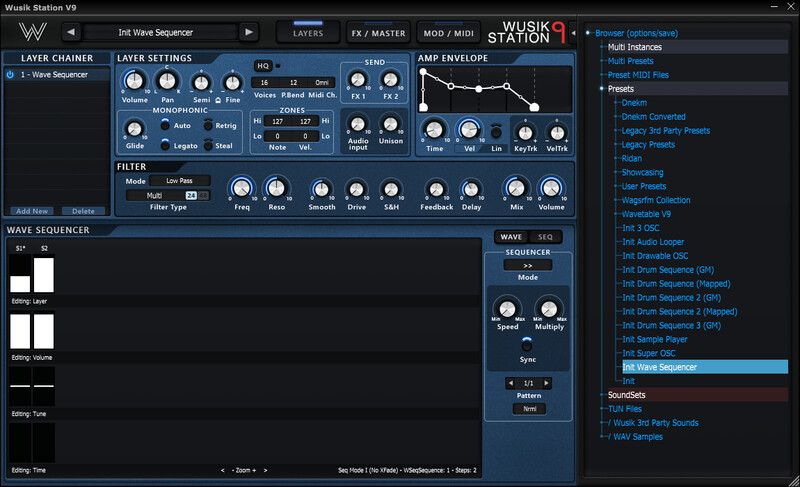Viewport: 800px width, 487px height.
Task: Toggle the Lin envelope switch
Action: [x=495, y=132]
